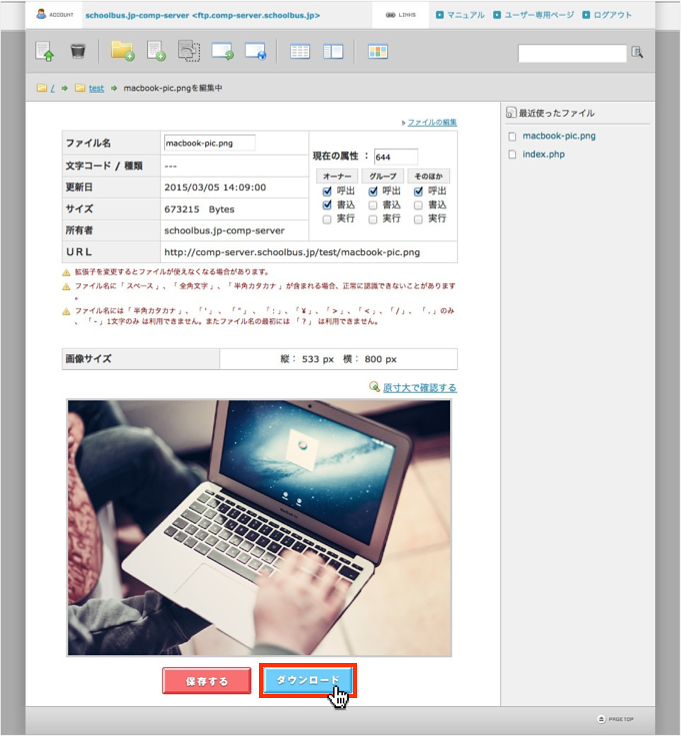Check macbook-pic.png in recent files
Viewport: 681px width, 736px height.
[512, 137]
